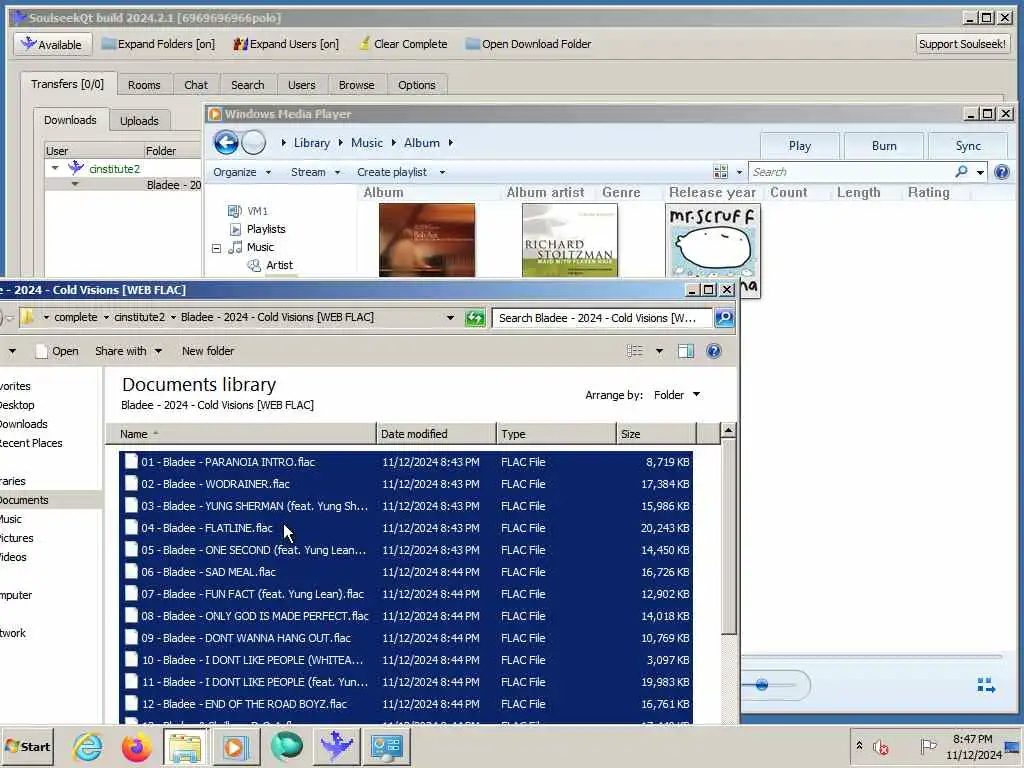Click the Change your view icon in Explorer
This screenshot has height=768, width=1024.
point(635,351)
